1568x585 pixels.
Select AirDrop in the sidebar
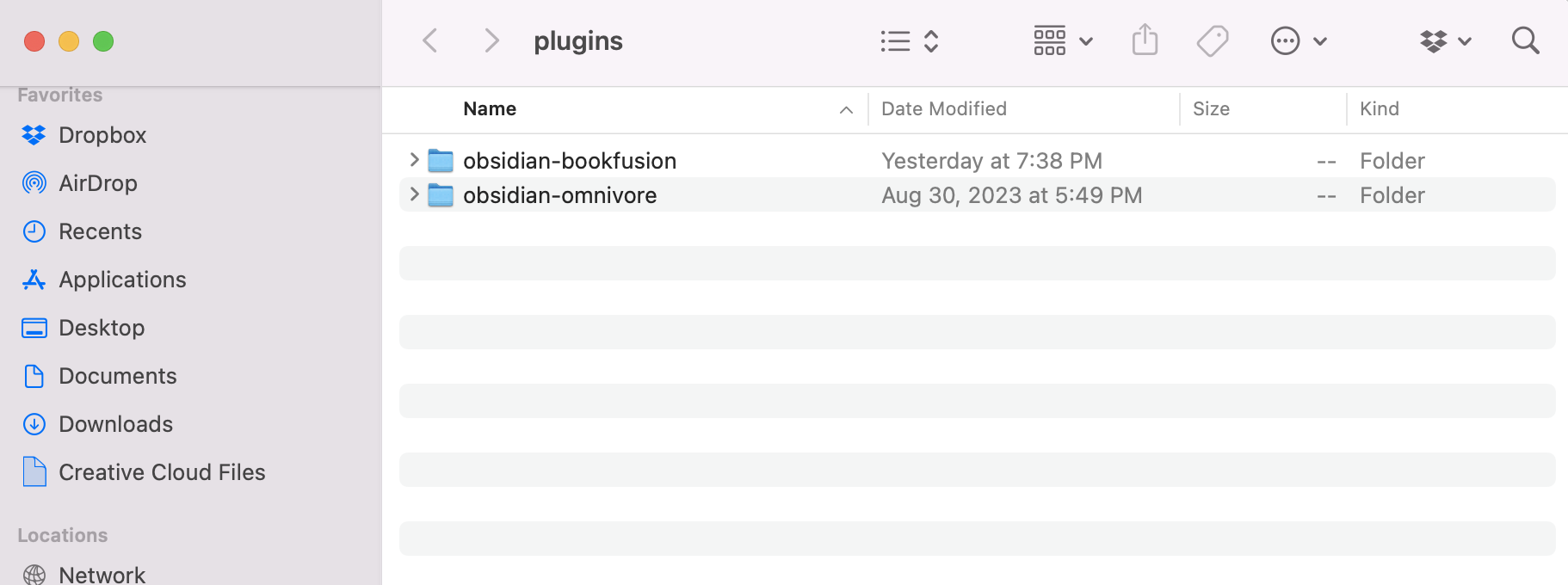(x=97, y=182)
